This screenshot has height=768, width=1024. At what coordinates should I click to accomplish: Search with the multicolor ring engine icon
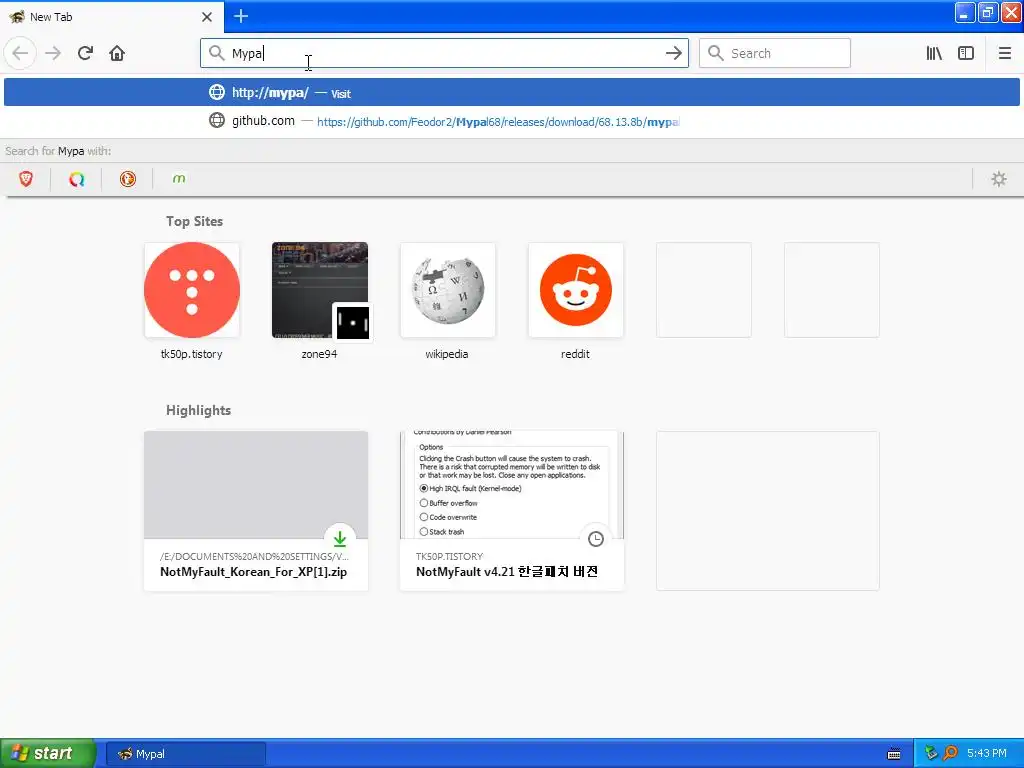click(76, 178)
